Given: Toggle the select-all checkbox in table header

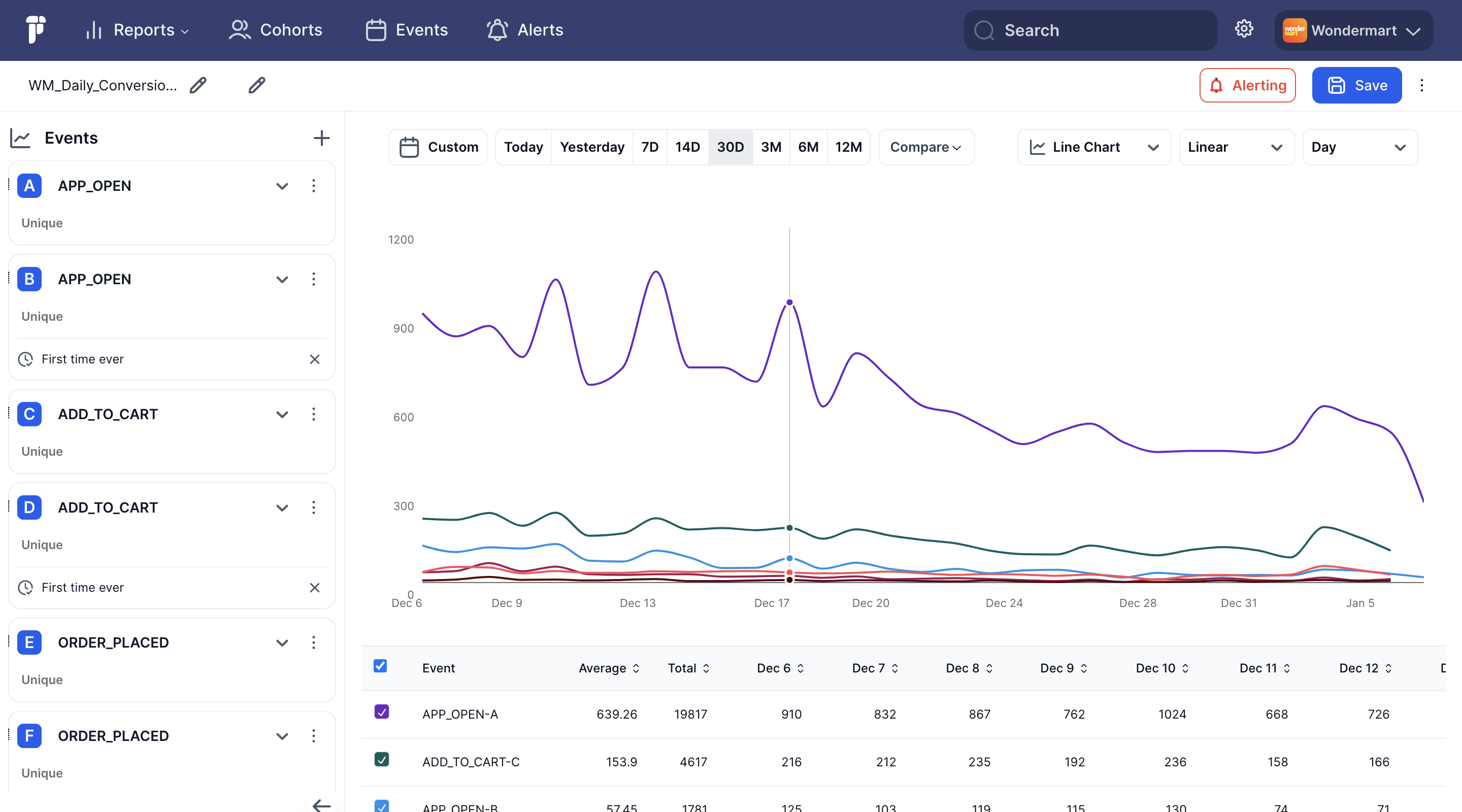Looking at the screenshot, I should (x=380, y=666).
